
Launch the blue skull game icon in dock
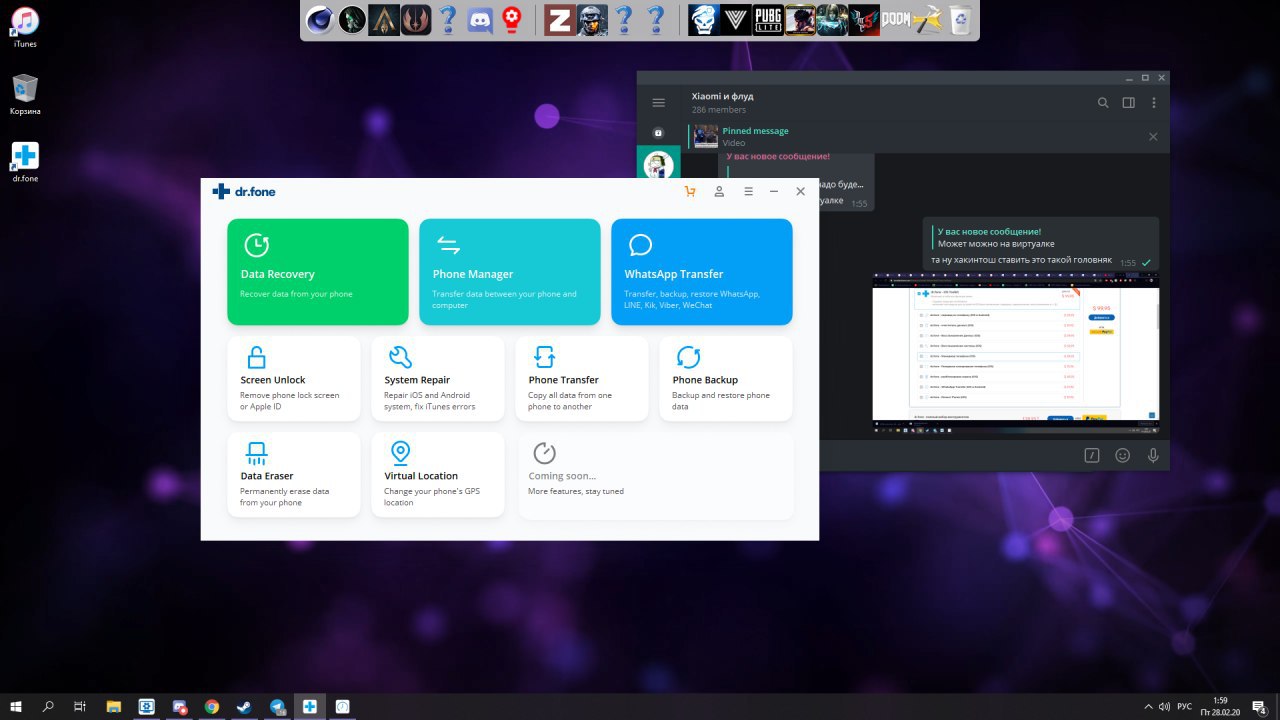click(x=703, y=20)
